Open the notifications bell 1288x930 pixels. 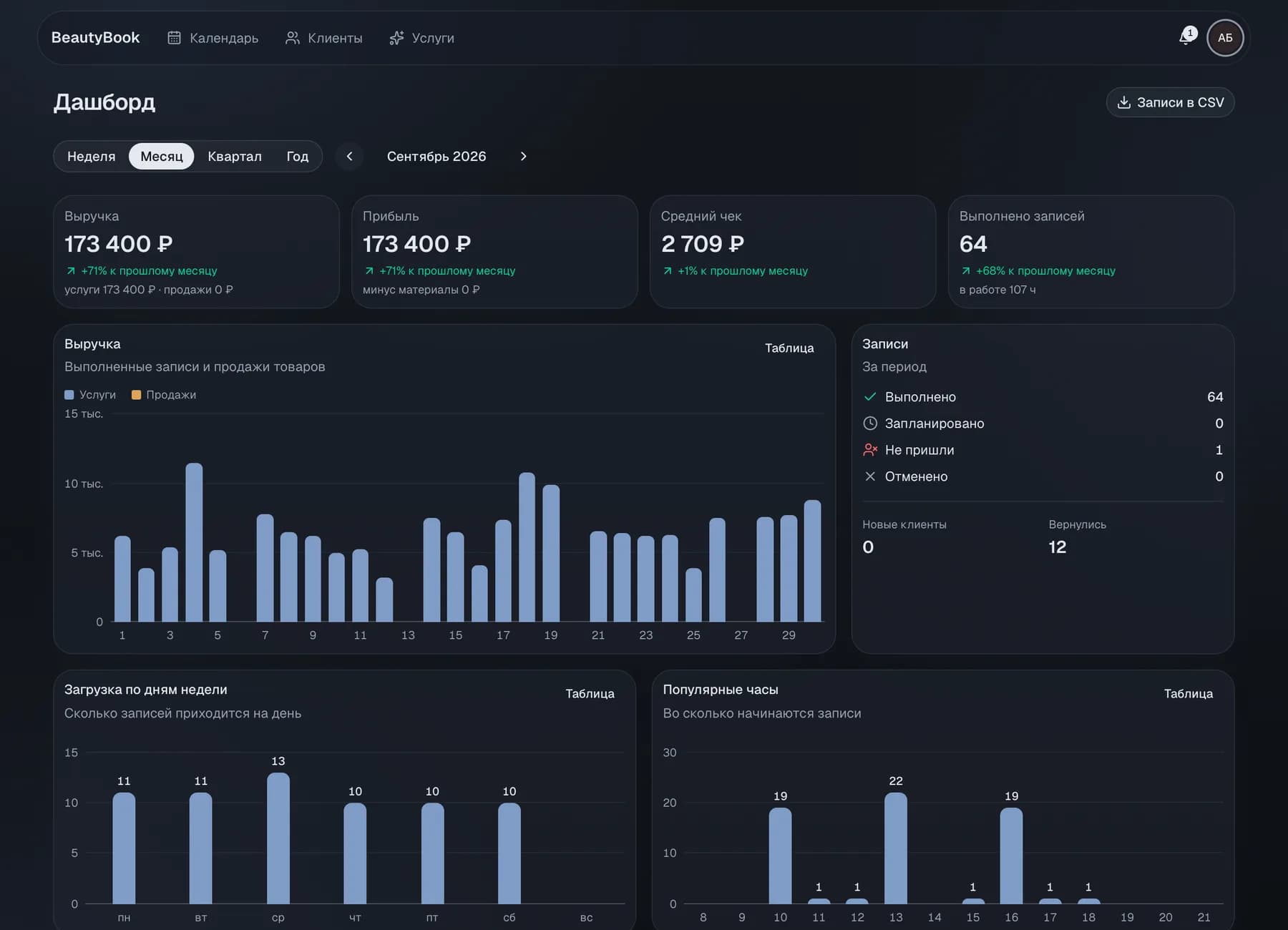click(x=1186, y=37)
